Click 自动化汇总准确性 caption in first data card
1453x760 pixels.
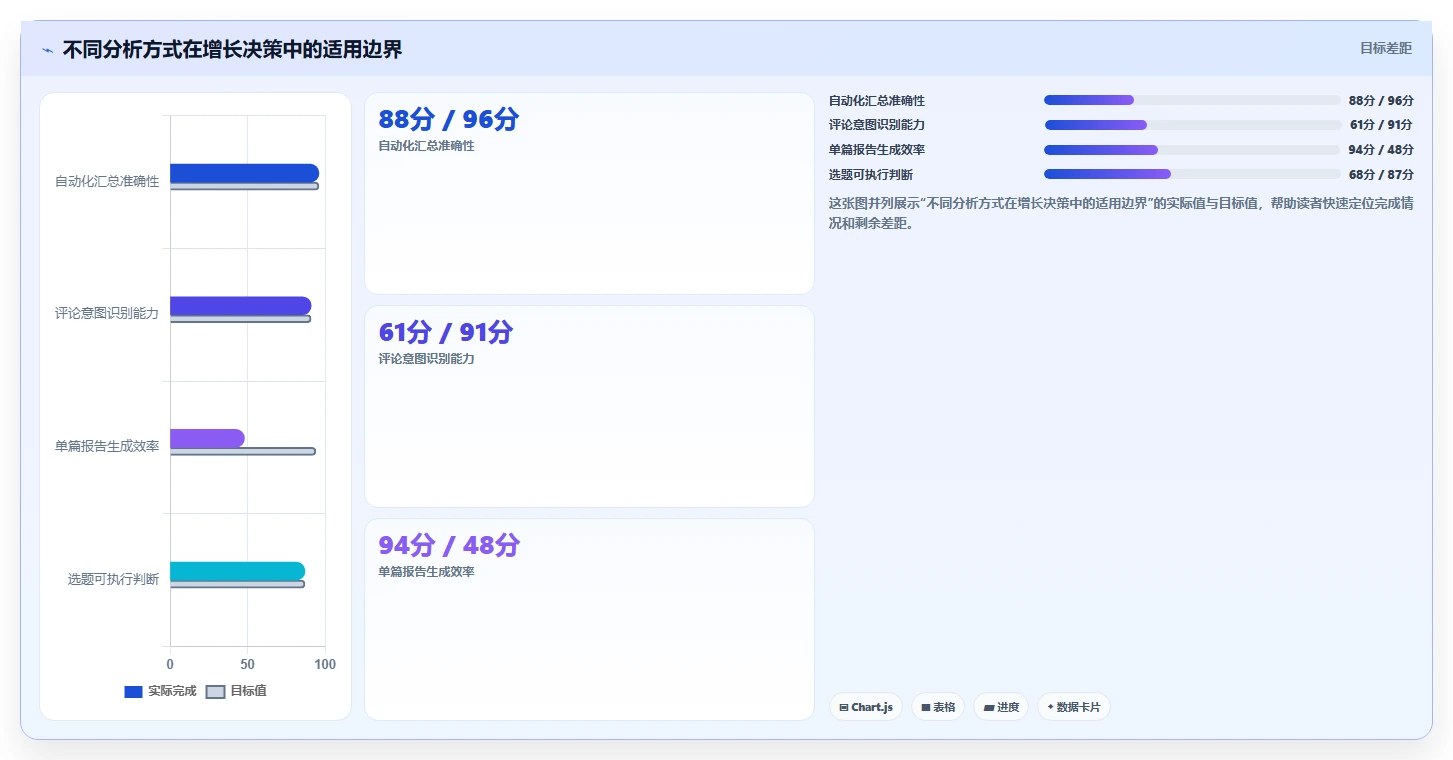point(426,146)
